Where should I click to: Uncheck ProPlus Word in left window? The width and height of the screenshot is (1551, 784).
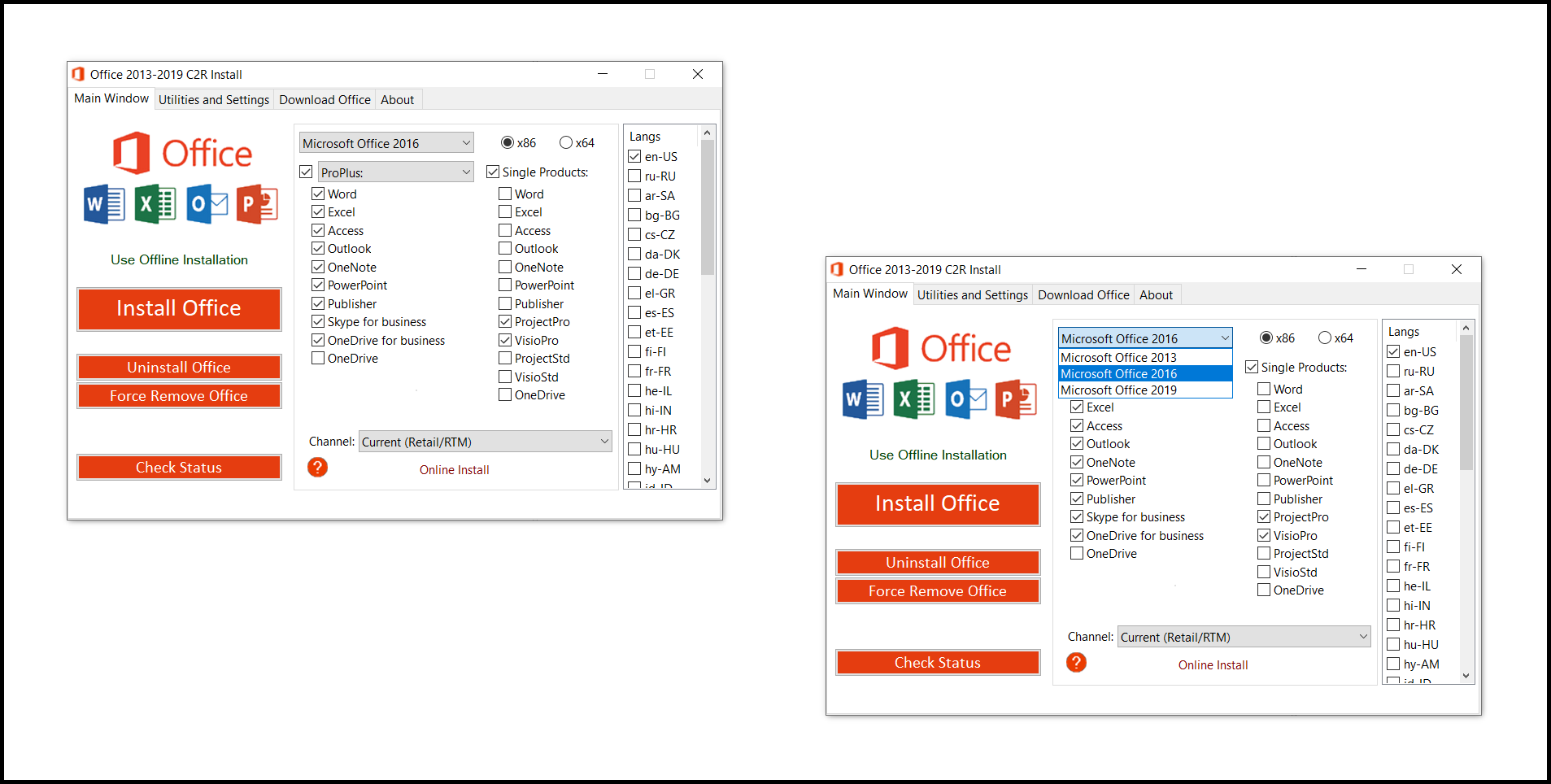coord(318,194)
